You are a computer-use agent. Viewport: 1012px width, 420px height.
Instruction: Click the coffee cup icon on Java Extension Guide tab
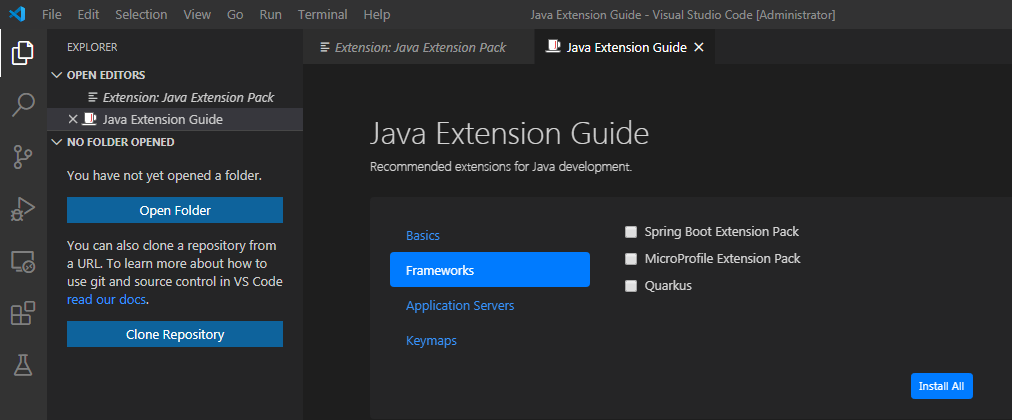click(x=553, y=46)
